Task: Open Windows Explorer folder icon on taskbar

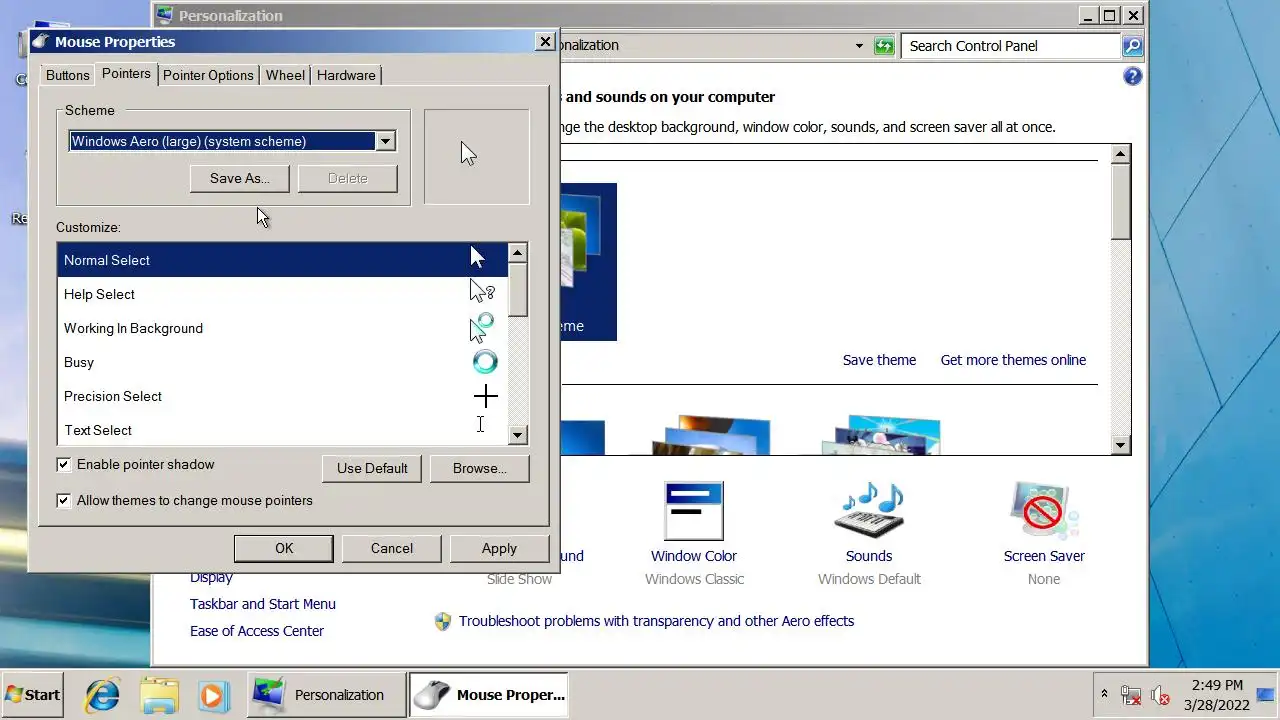Action: point(159,695)
